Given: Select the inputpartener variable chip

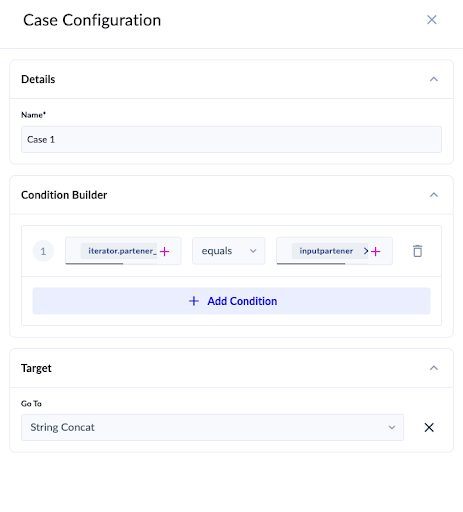Looking at the screenshot, I should [x=326, y=251].
